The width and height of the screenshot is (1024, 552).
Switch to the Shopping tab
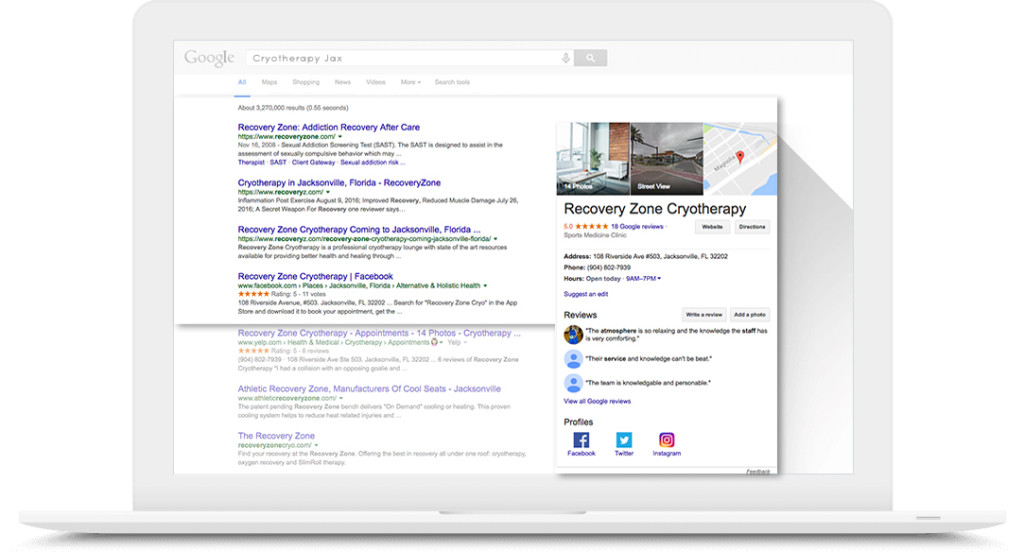point(306,82)
